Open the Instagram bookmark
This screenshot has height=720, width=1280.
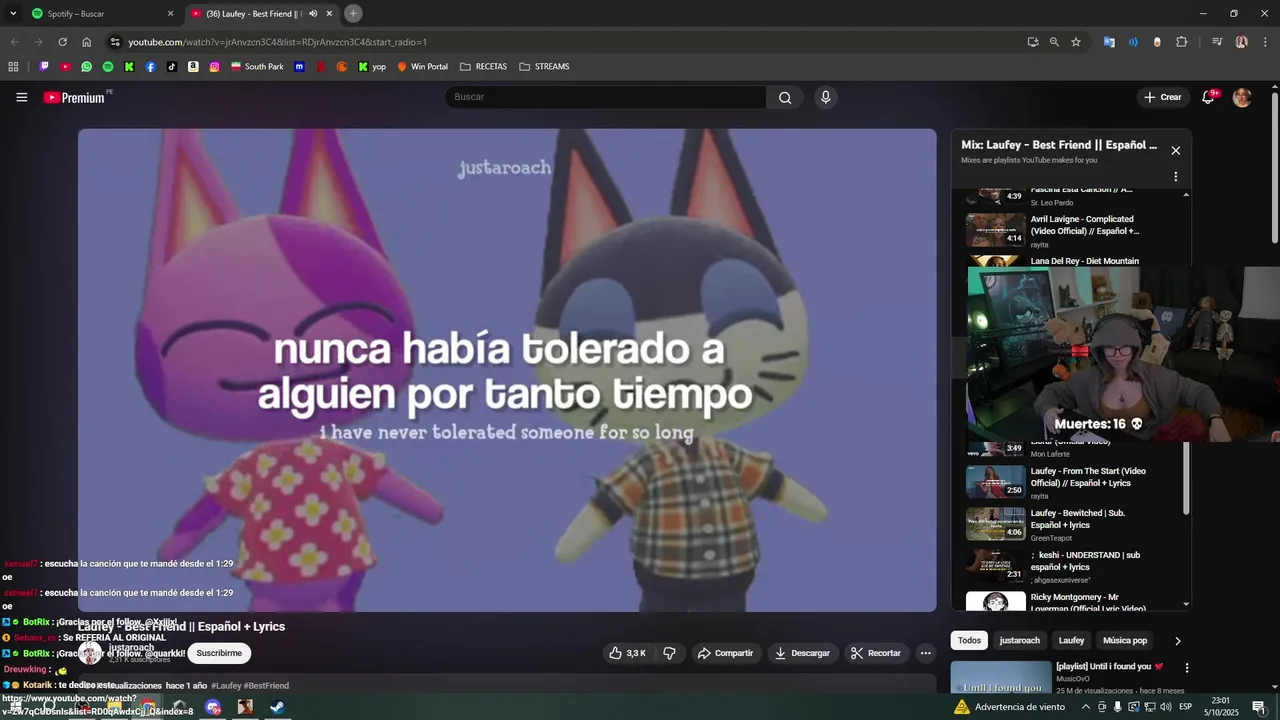(214, 67)
